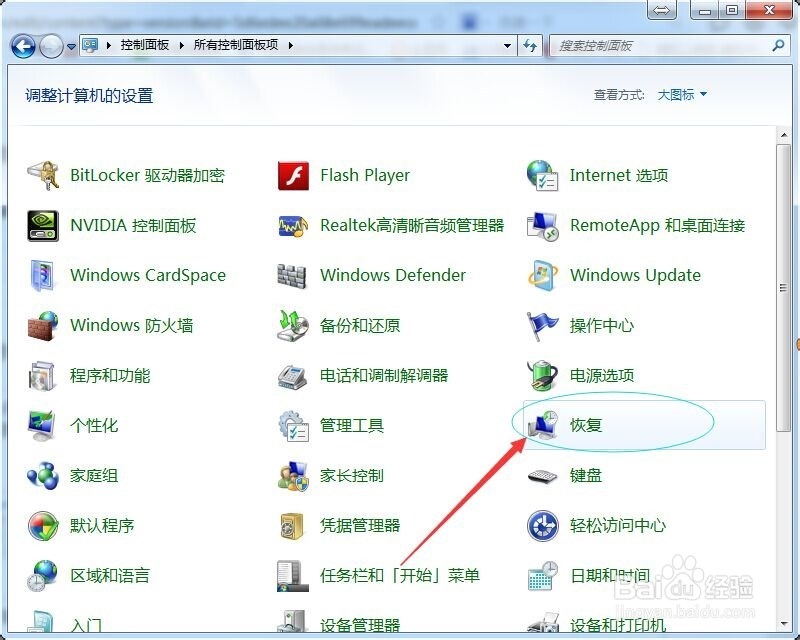Expand recent pages arrow beside Forward
The image size is (800, 640).
[x=71, y=47]
